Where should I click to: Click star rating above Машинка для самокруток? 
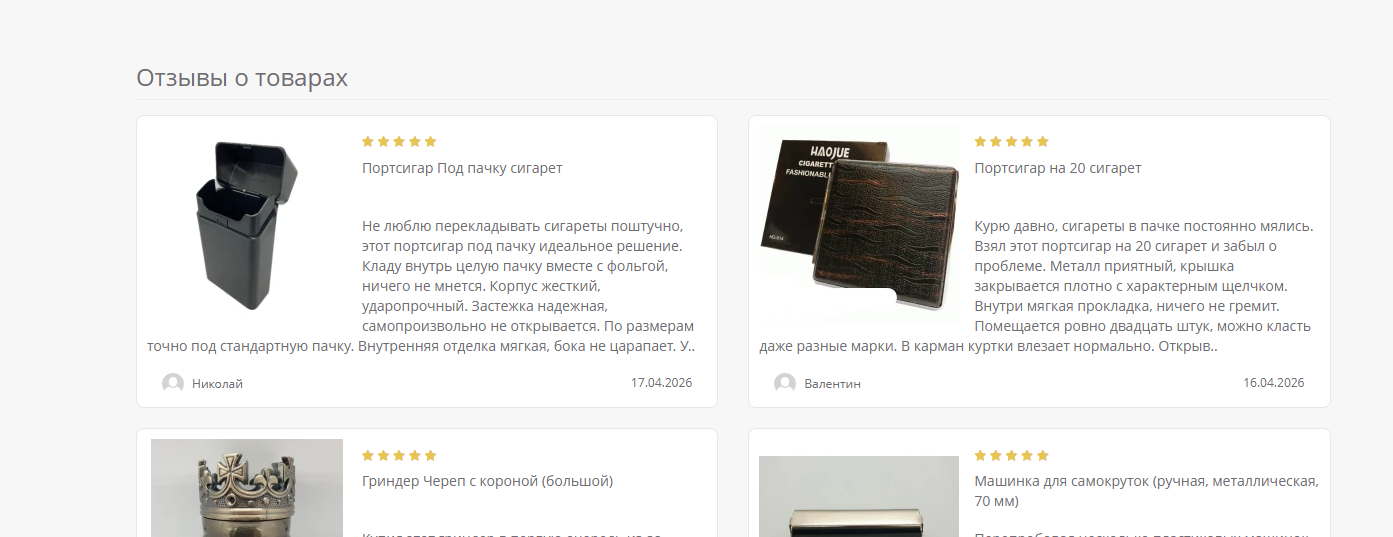1011,455
